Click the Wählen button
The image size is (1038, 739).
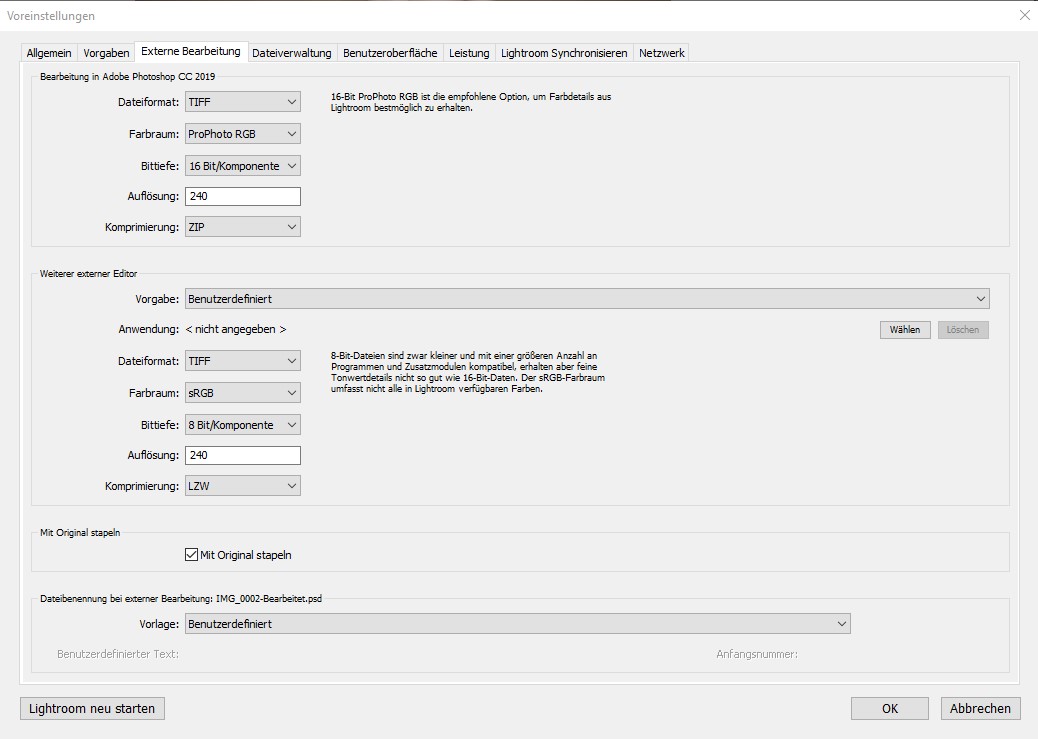(x=905, y=330)
